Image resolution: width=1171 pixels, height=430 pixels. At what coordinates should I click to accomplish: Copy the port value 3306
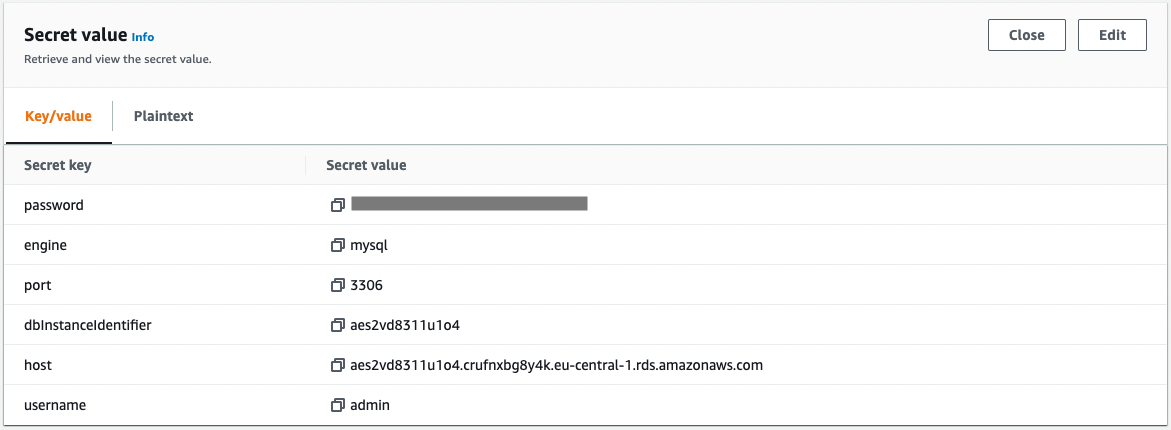point(338,285)
